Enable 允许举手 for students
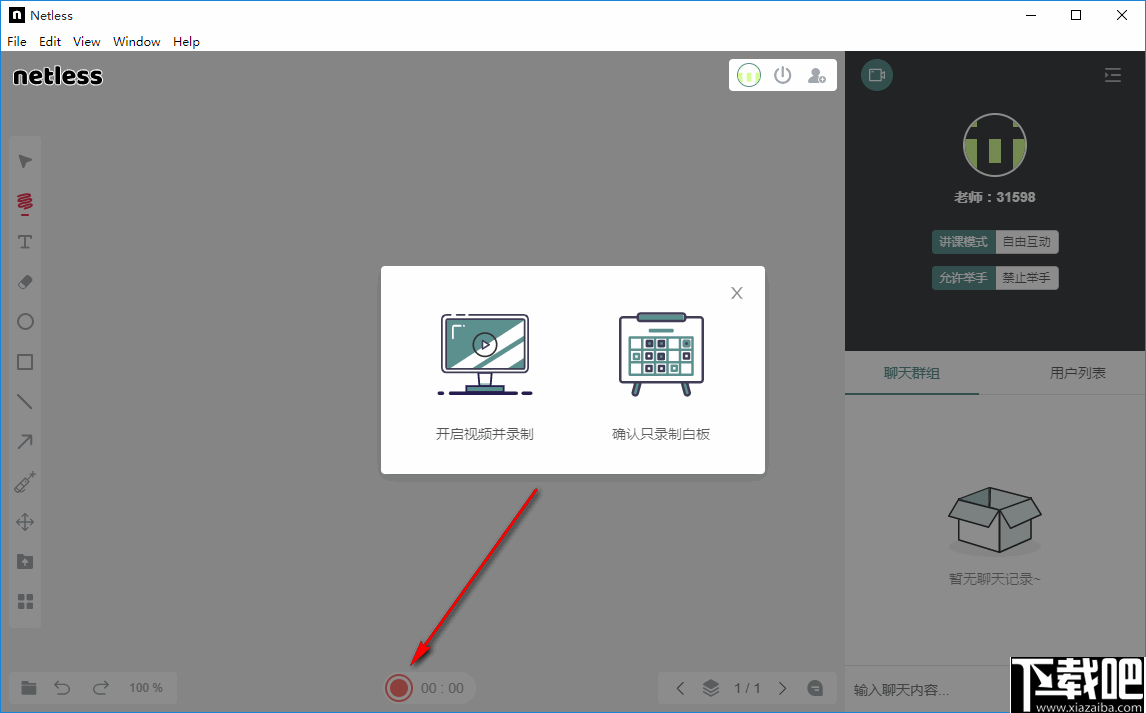Viewport: 1146px width, 713px height. (x=963, y=277)
